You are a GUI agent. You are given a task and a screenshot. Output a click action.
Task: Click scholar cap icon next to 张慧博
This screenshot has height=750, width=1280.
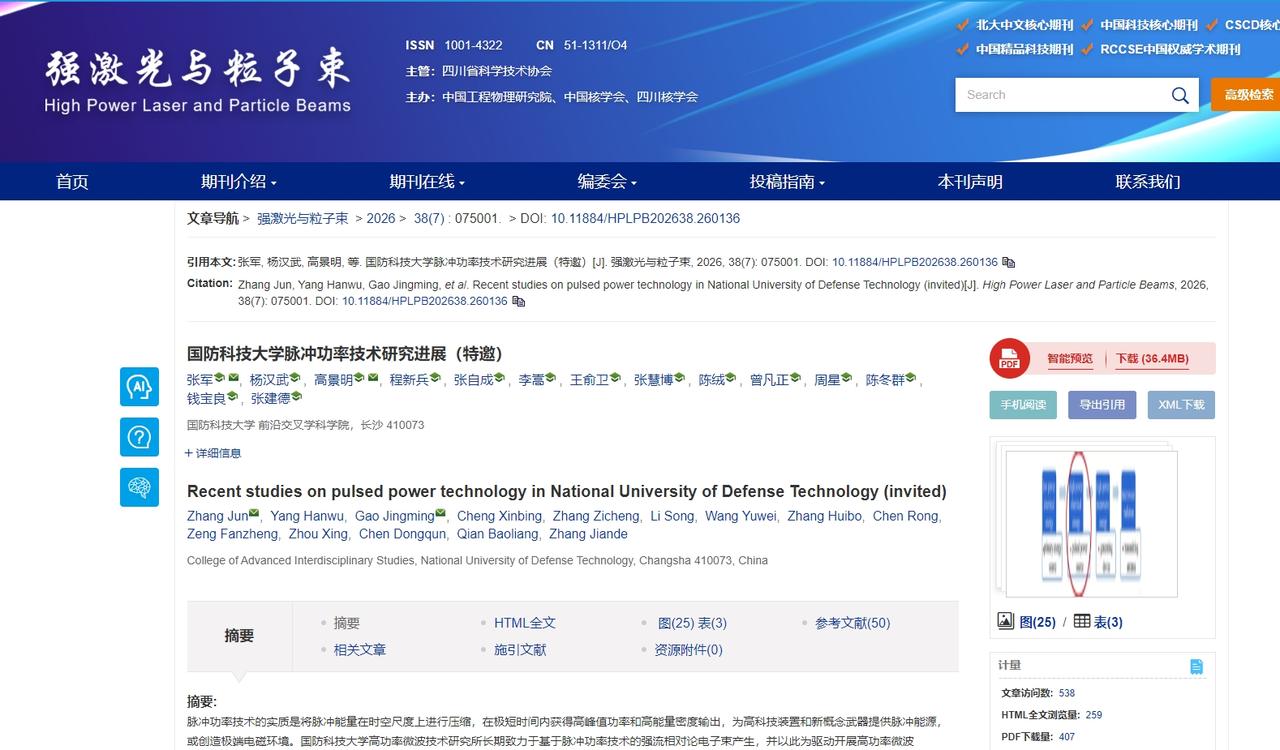[x=679, y=378]
